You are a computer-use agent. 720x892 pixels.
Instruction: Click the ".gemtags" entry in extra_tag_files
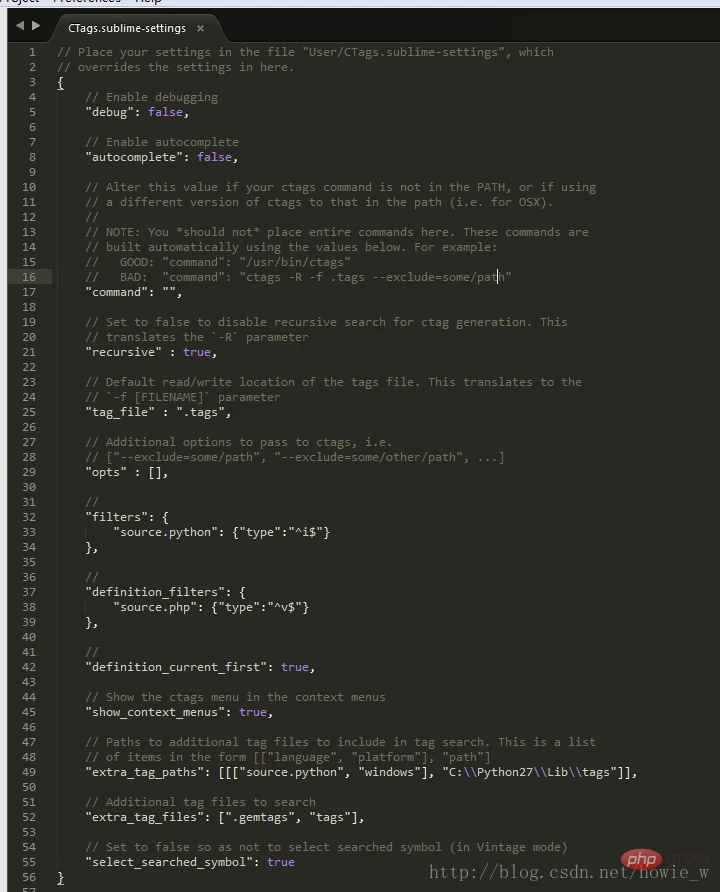pos(260,817)
